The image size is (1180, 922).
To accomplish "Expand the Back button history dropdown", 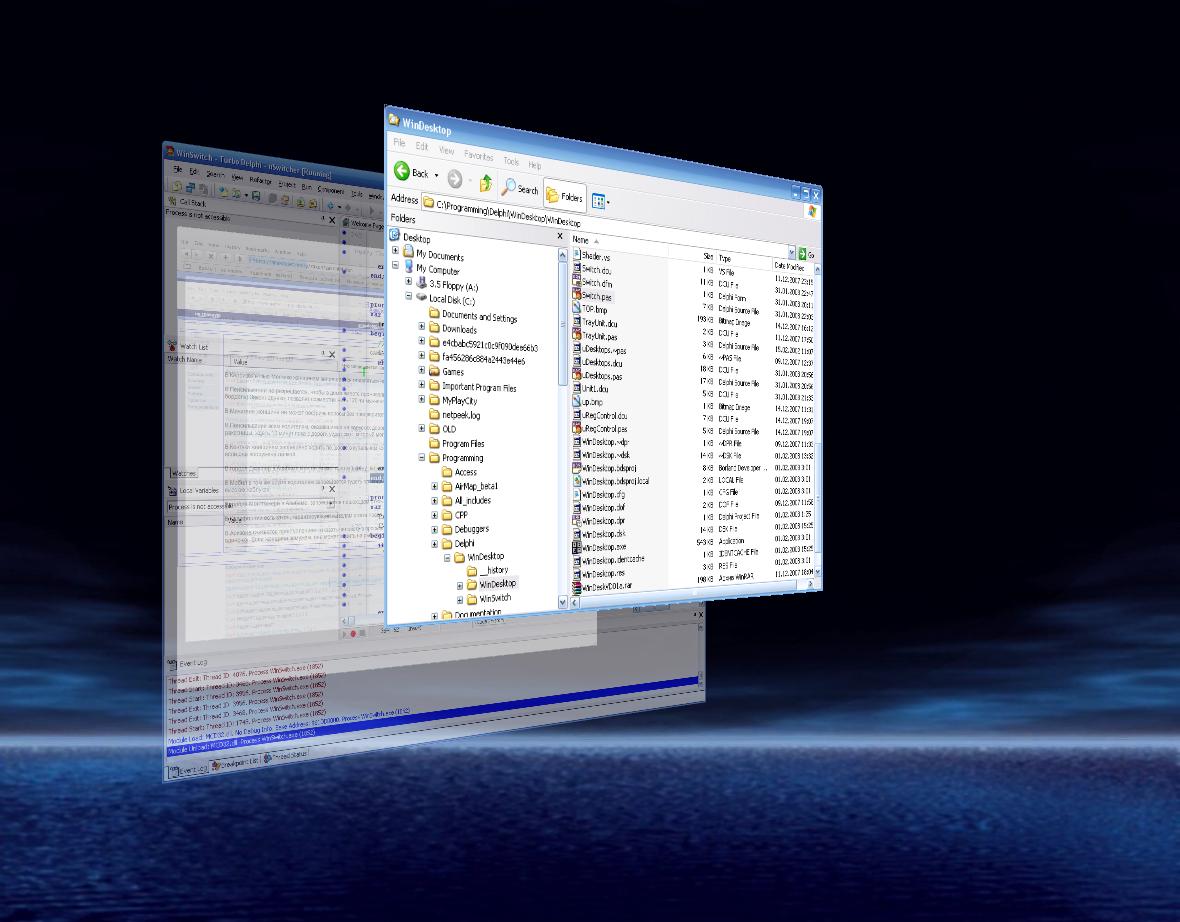I will pos(435,174).
